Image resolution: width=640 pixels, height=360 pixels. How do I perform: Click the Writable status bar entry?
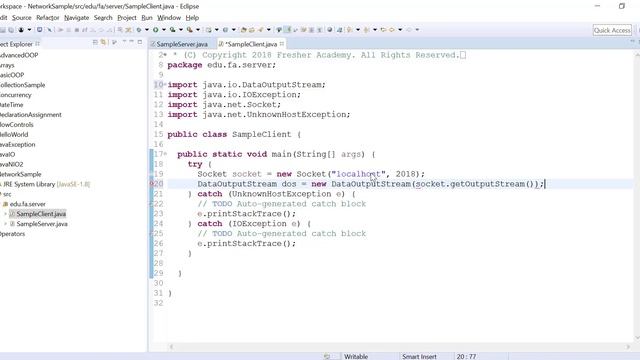(x=356, y=356)
